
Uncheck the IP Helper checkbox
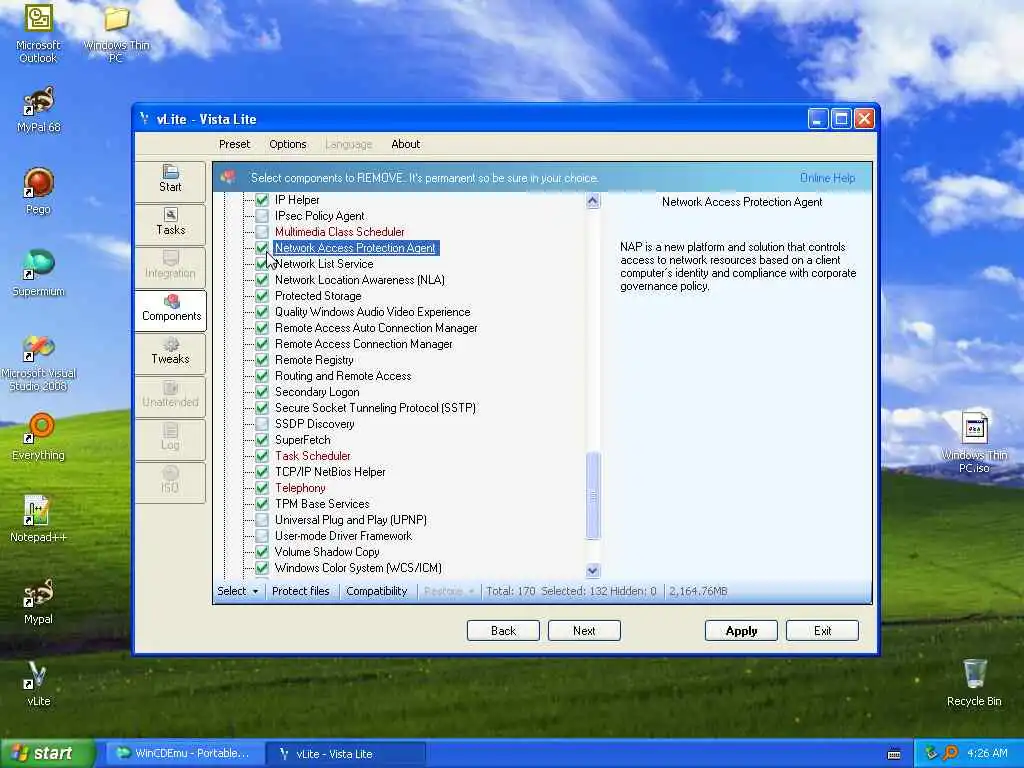click(x=262, y=200)
